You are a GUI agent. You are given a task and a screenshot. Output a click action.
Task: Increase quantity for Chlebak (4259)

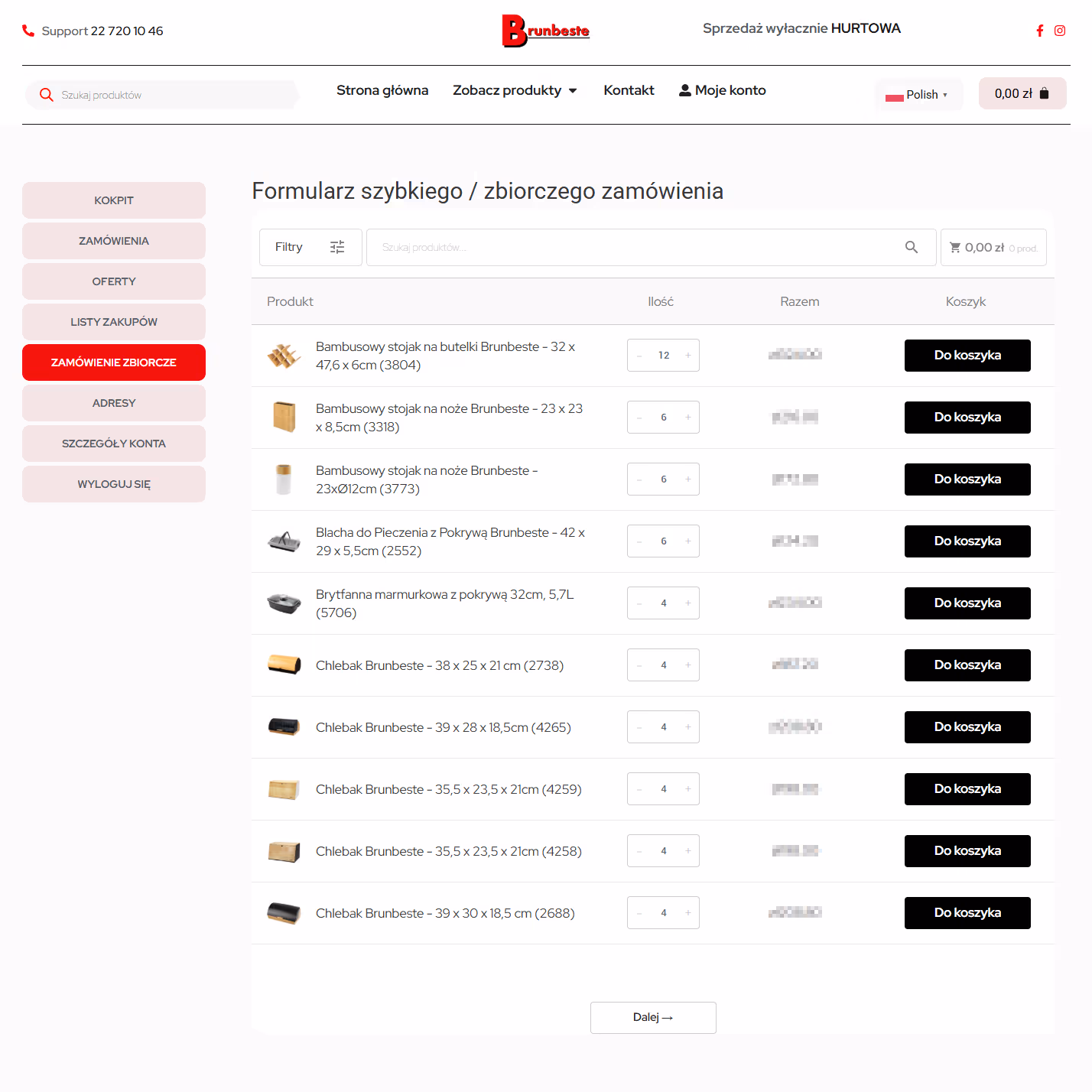pyautogui.click(x=688, y=789)
